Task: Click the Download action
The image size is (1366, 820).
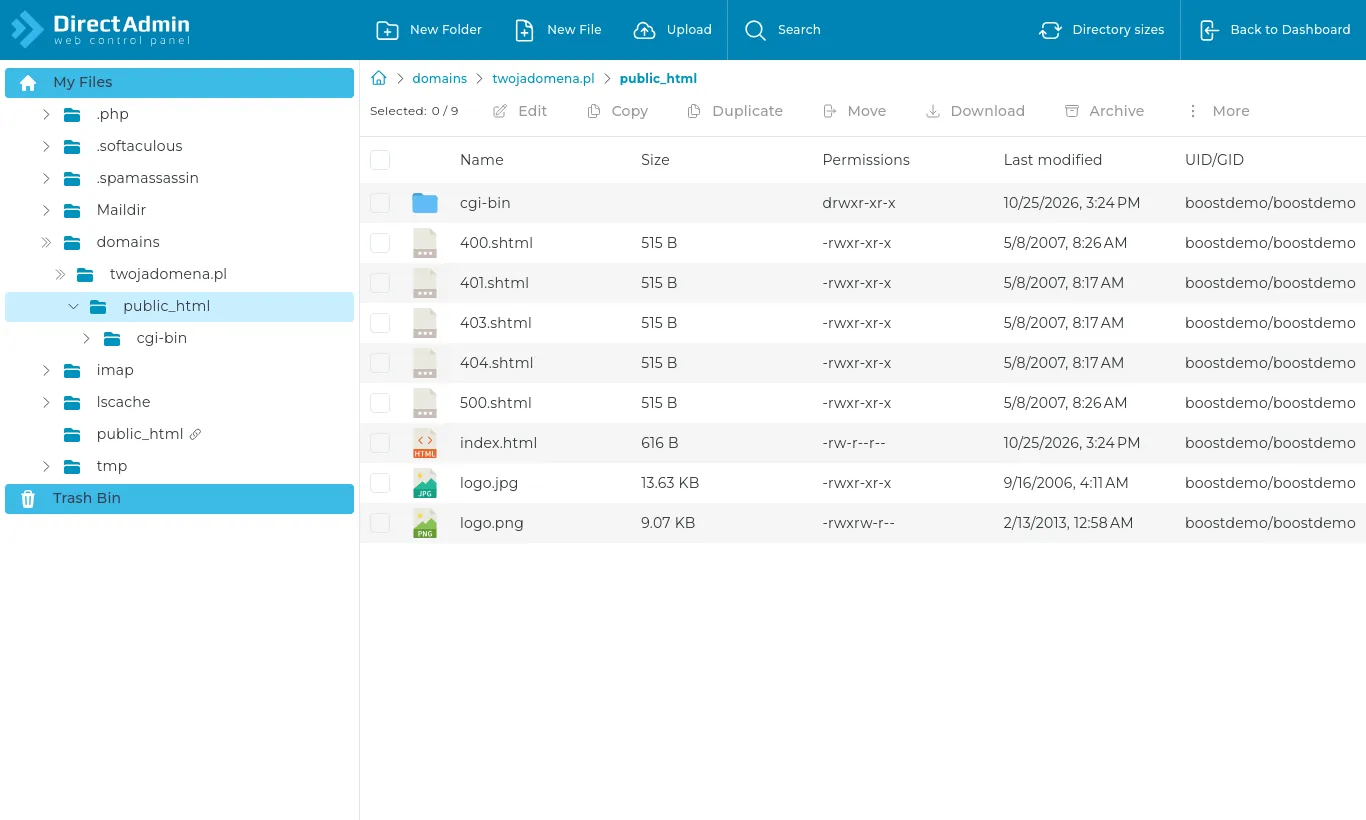Action: [975, 111]
